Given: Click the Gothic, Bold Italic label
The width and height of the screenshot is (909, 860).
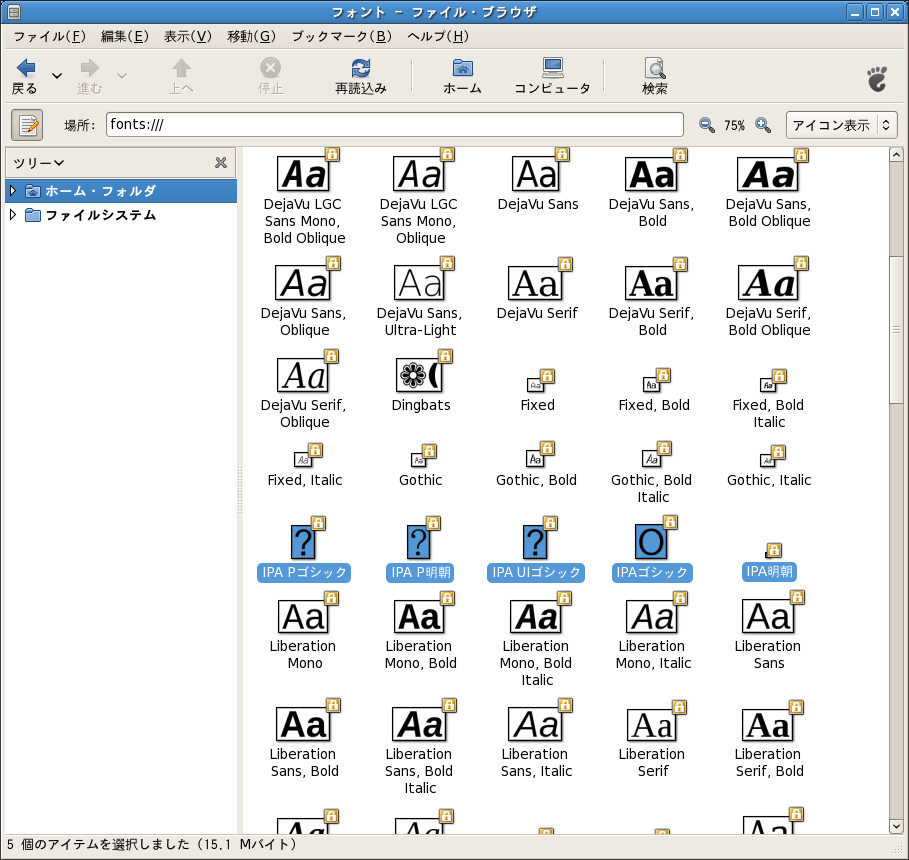Looking at the screenshot, I should tap(652, 488).
